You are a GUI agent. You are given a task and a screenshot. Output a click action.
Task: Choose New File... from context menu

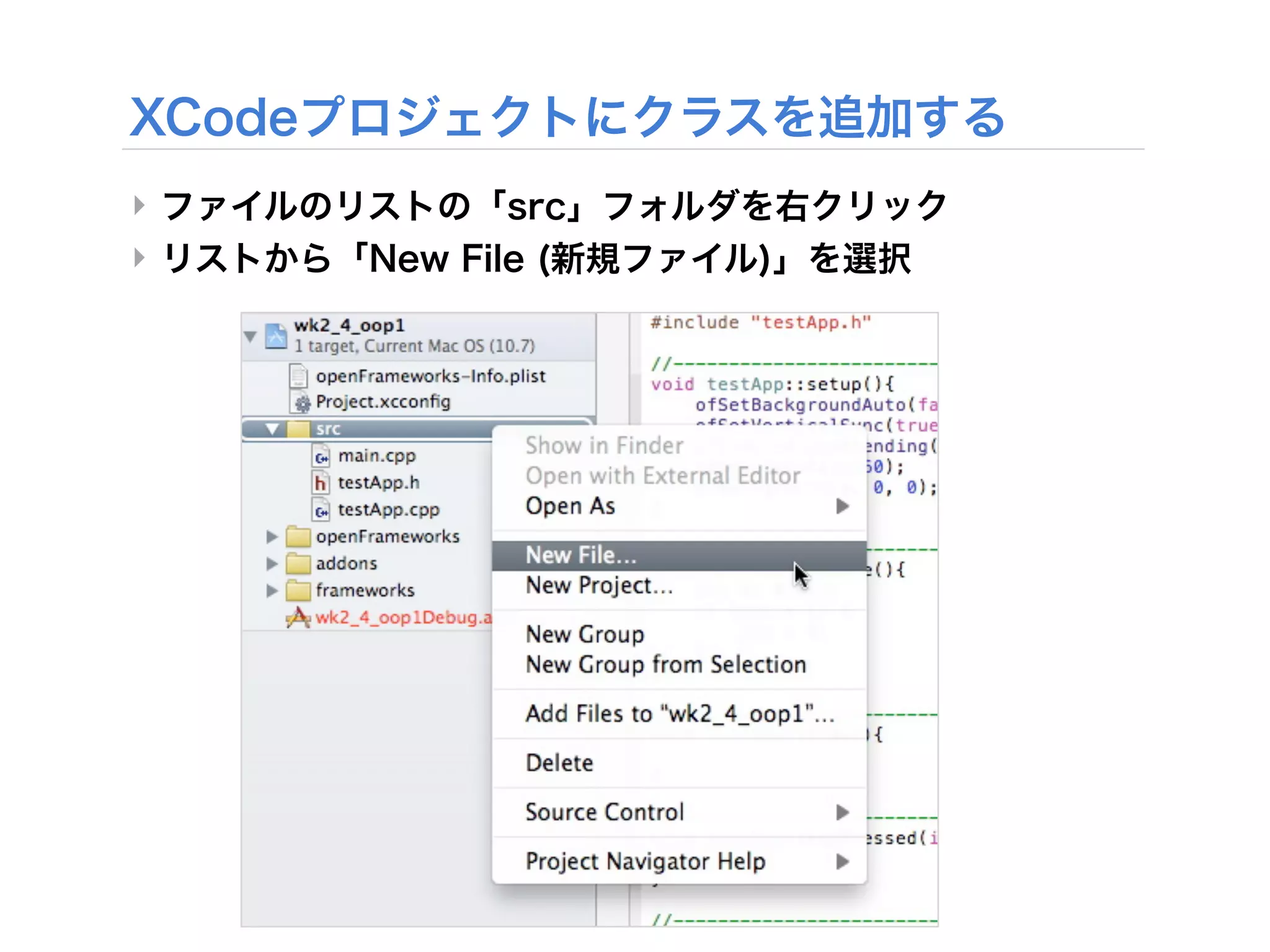[x=581, y=555]
